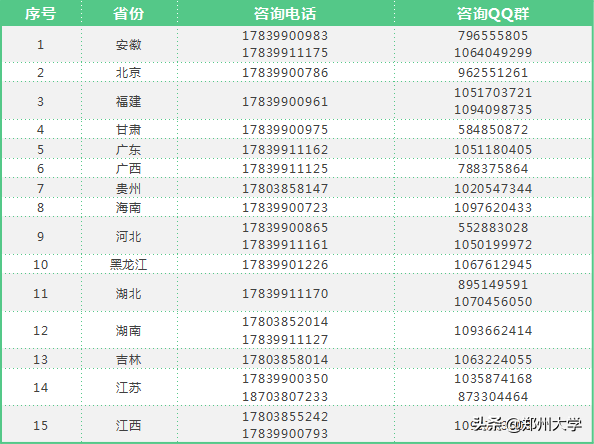The height and width of the screenshot is (444, 594).
Task: Select province cell 江苏
Action: 128,388
